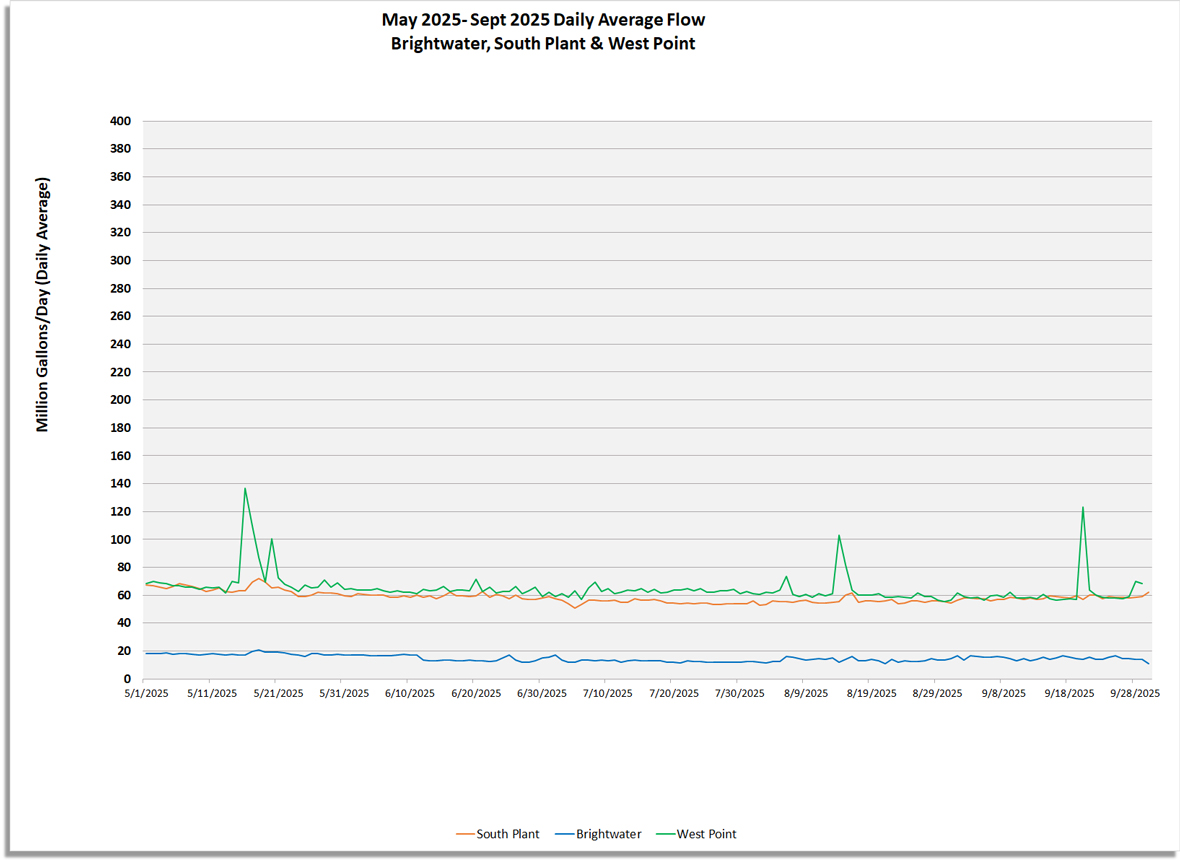This screenshot has height=861, width=1180.
Task: Click the tallest West Point spike near 5/21
Action: click(x=245, y=490)
